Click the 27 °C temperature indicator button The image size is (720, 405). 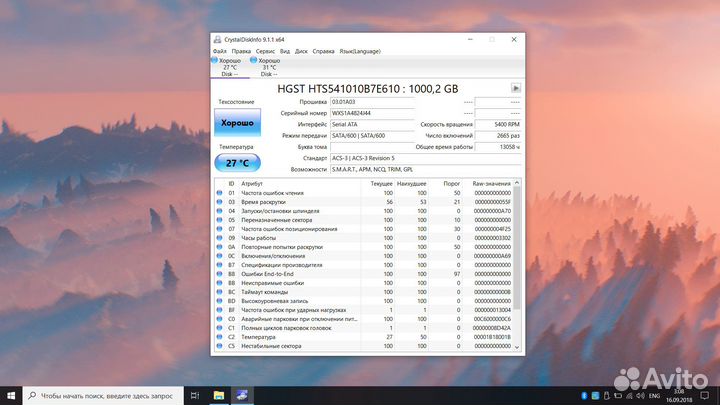click(237, 163)
